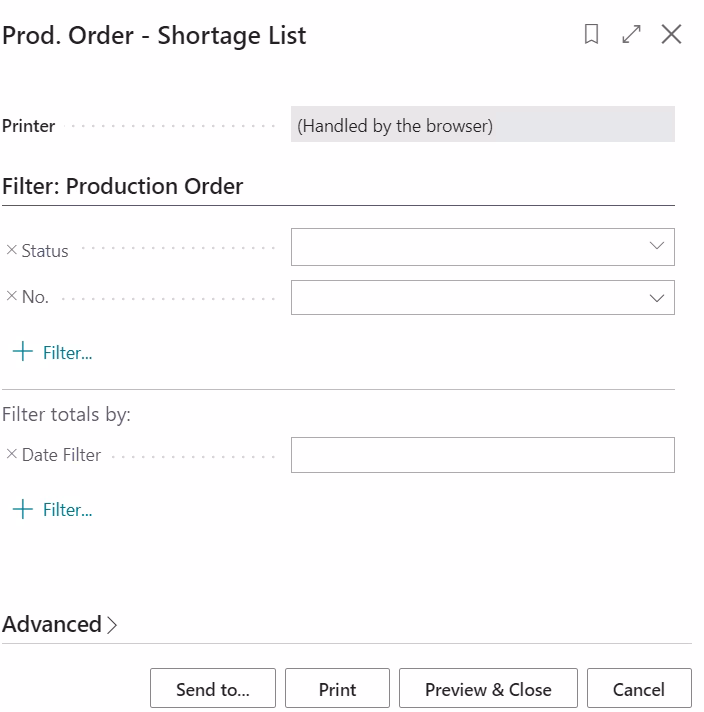Screen dimensions: 704x712
Task: Click the Preview & Close button
Action: 488,689
